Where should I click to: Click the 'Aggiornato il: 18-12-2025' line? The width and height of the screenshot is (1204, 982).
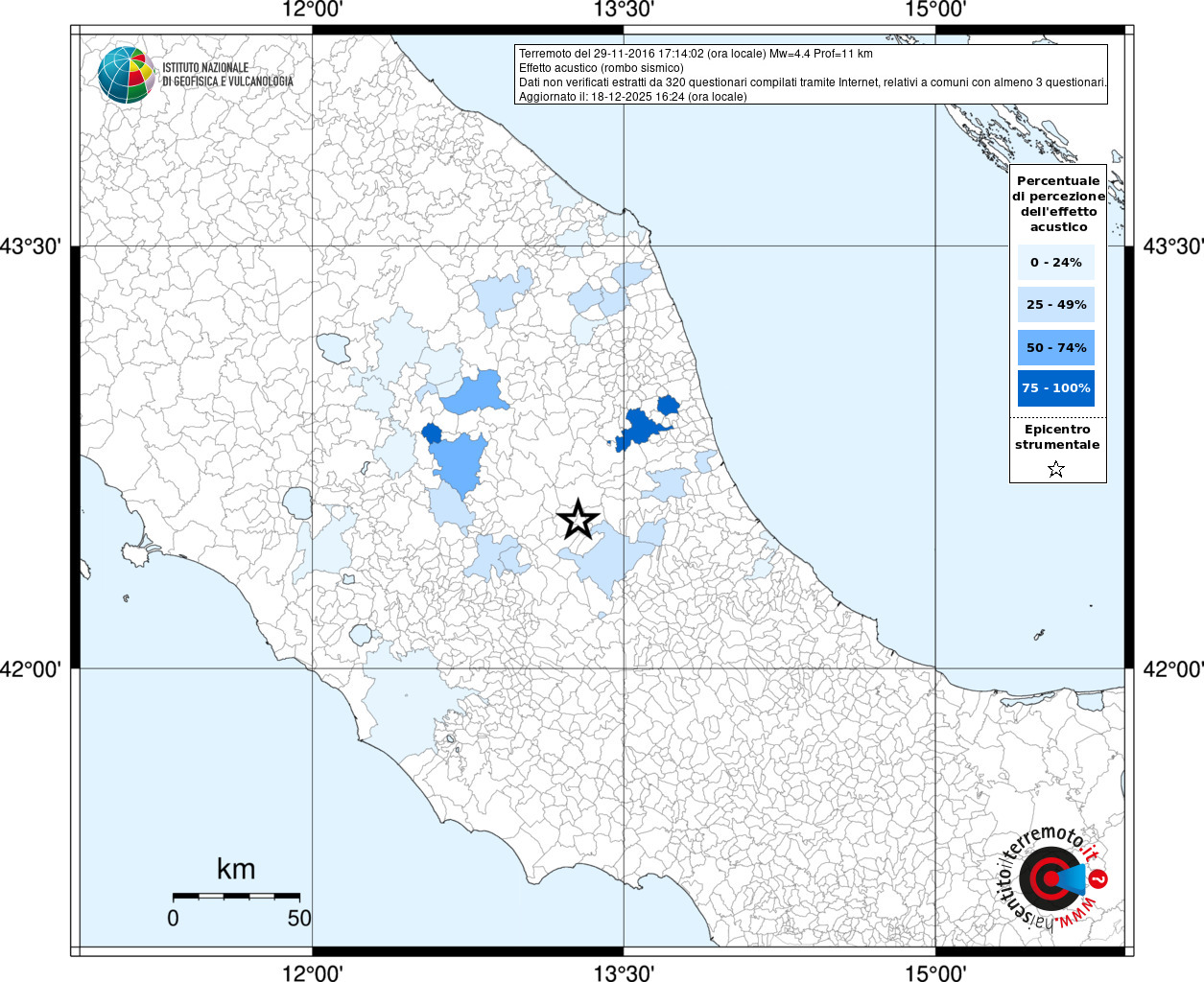tap(633, 97)
